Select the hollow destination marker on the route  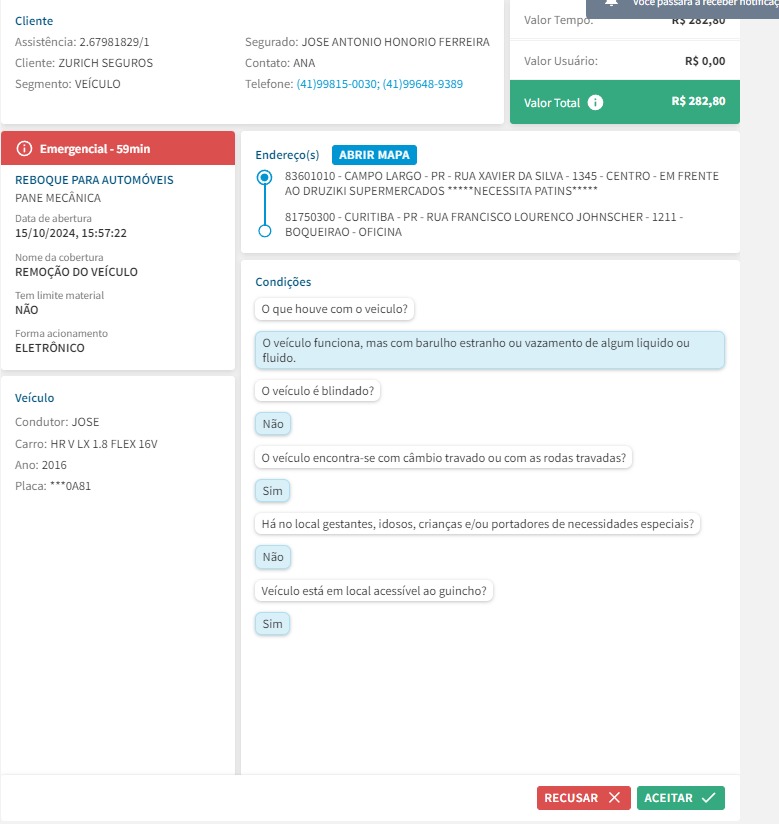264,231
